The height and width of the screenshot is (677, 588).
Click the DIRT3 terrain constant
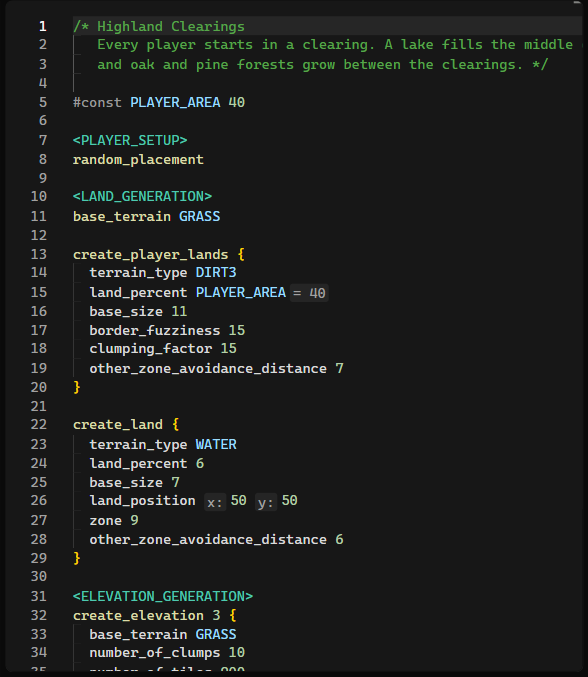[216, 272]
